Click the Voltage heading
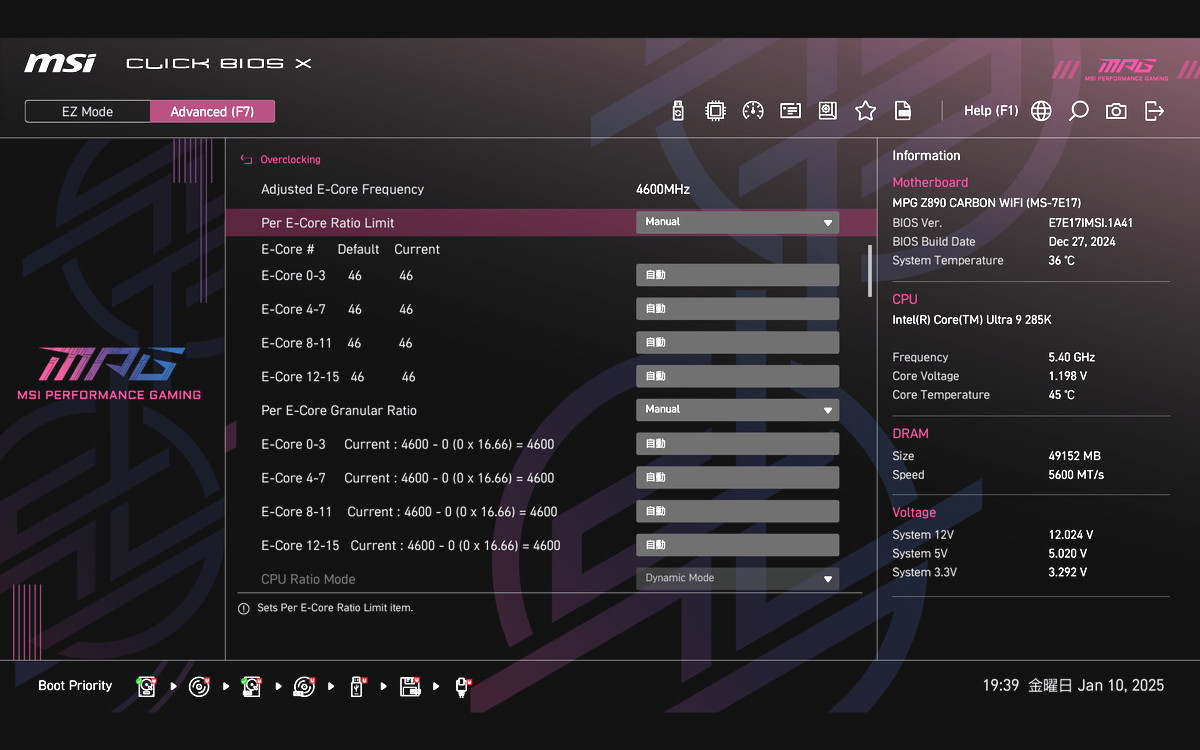The image size is (1200, 750). (914, 512)
